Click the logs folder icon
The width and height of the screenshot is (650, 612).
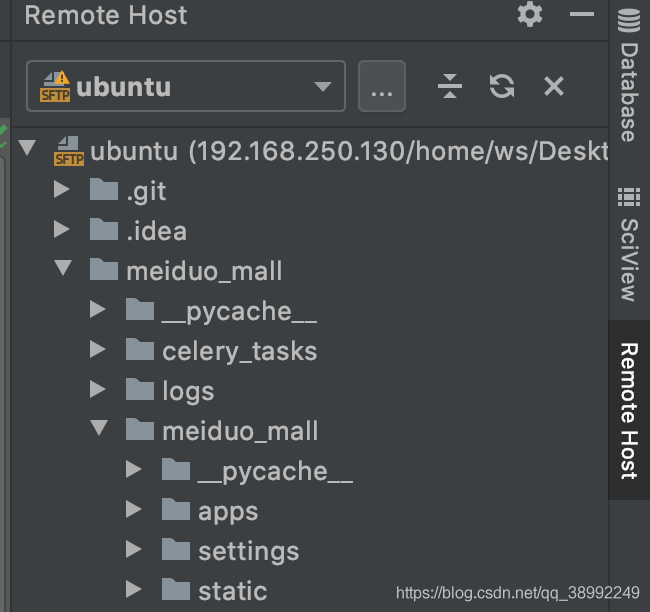point(140,389)
